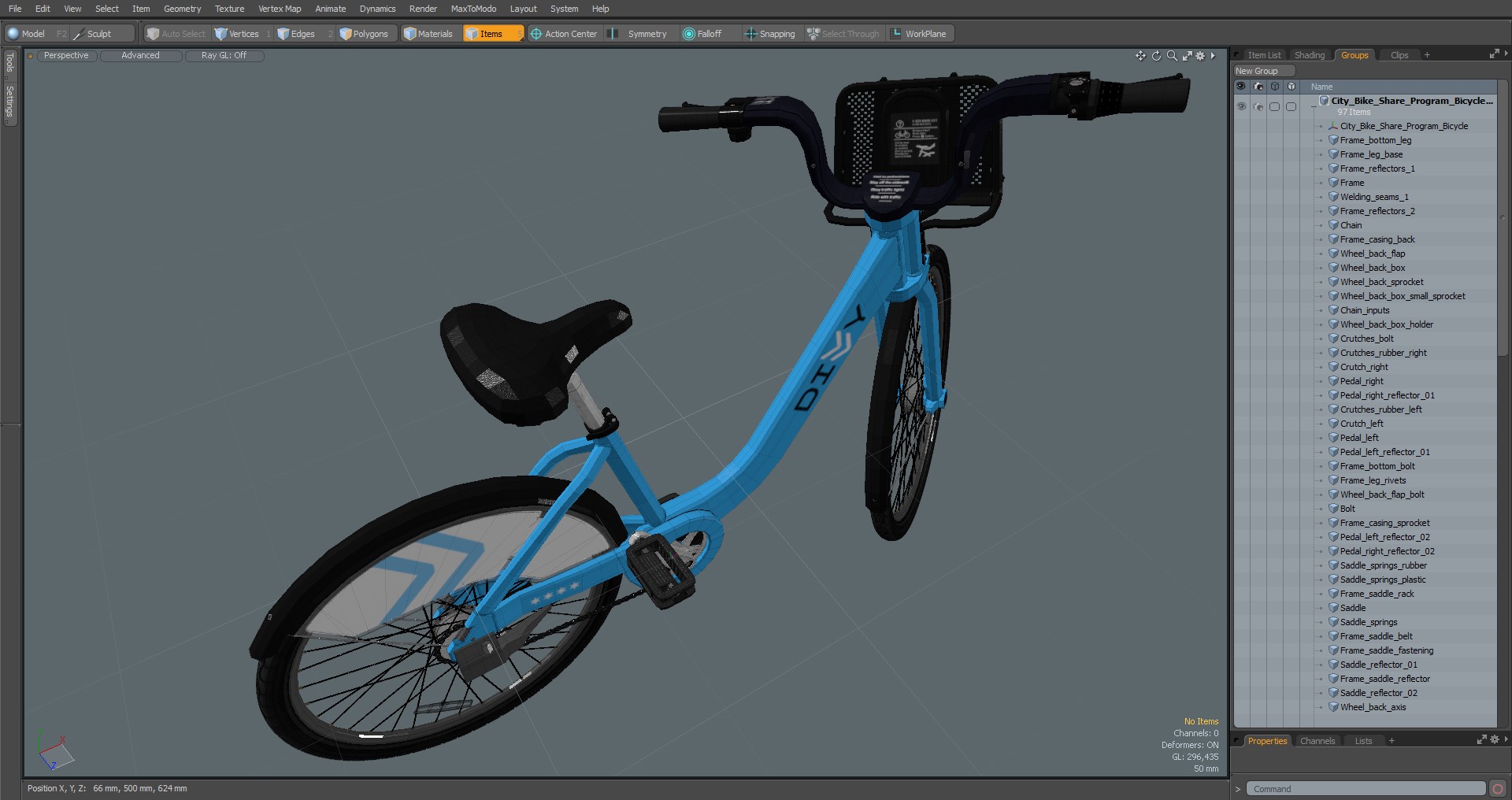Switch to the Shading tab

[x=1310, y=55]
